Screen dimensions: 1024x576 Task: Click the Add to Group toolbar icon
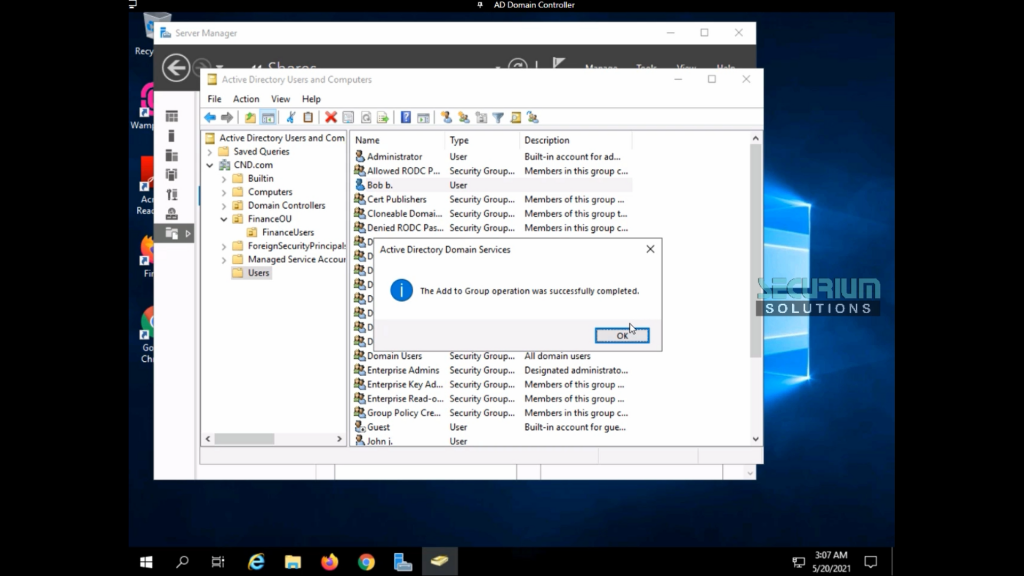tap(533, 118)
